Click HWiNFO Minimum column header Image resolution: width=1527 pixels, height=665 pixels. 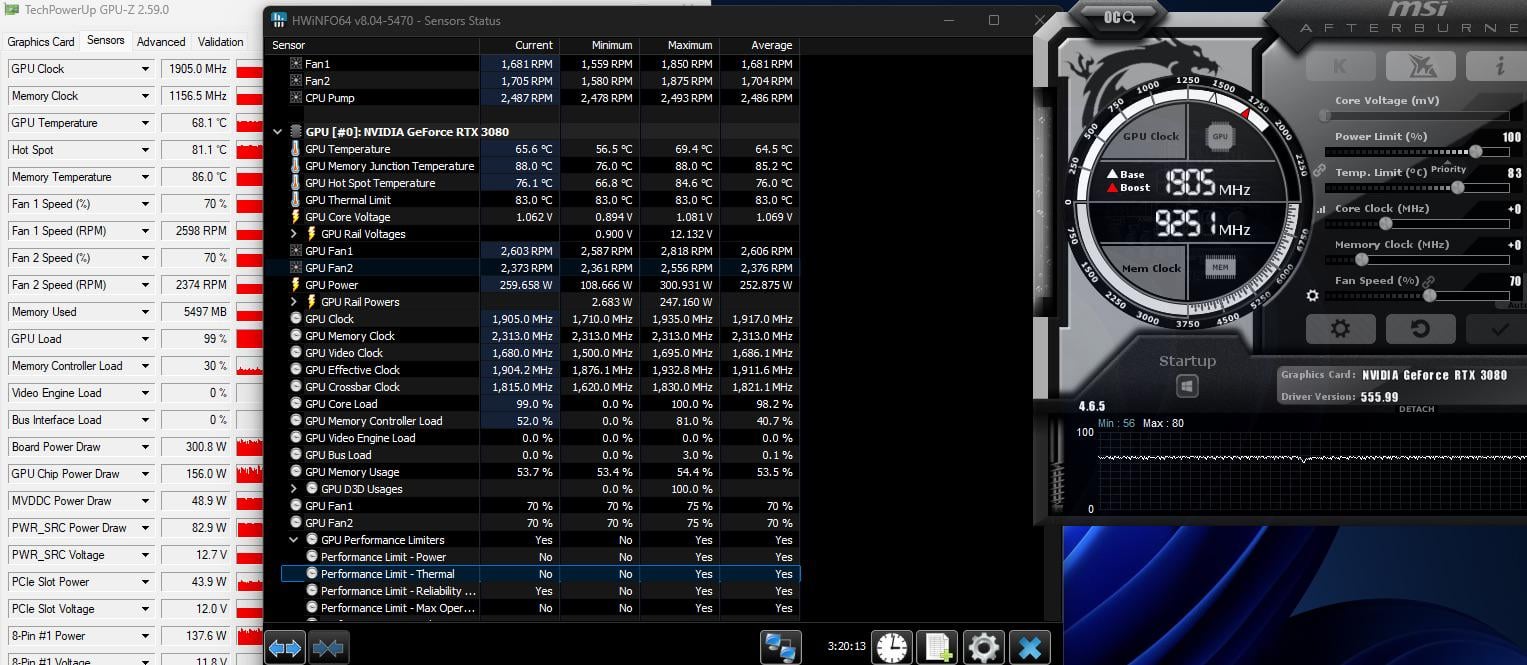coord(600,45)
